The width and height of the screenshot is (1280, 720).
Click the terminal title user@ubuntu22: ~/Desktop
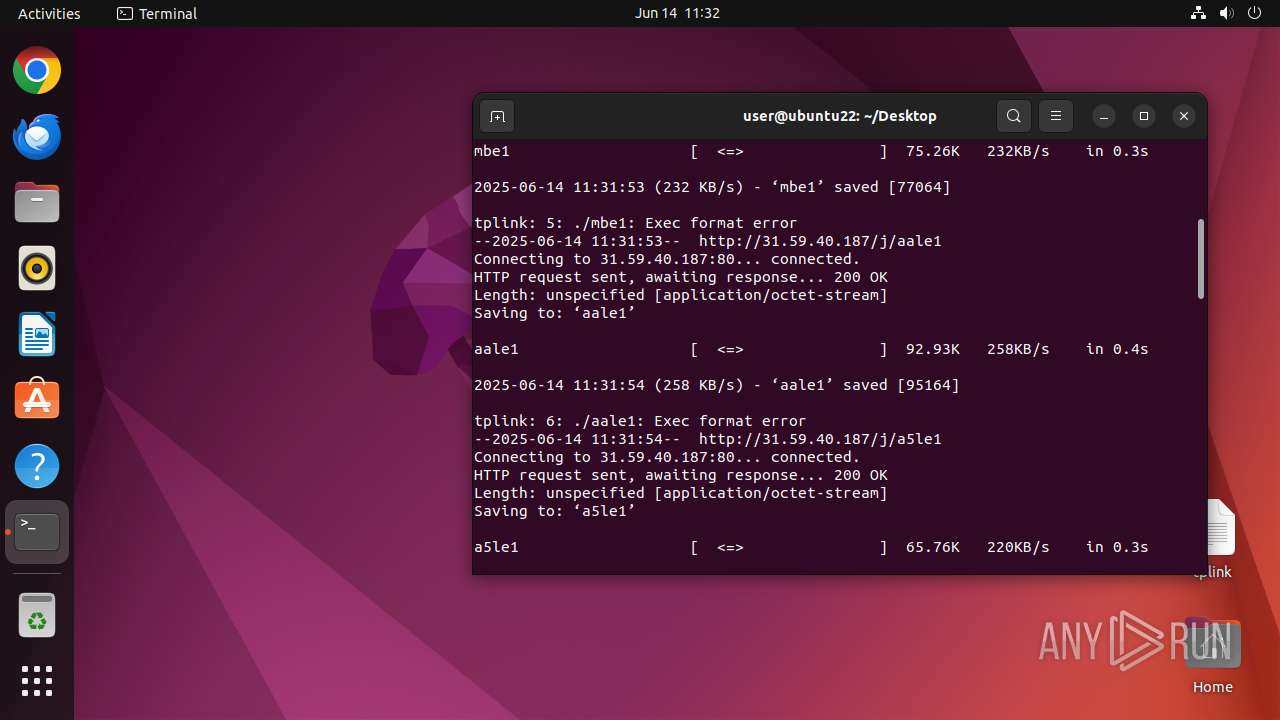(x=840, y=116)
